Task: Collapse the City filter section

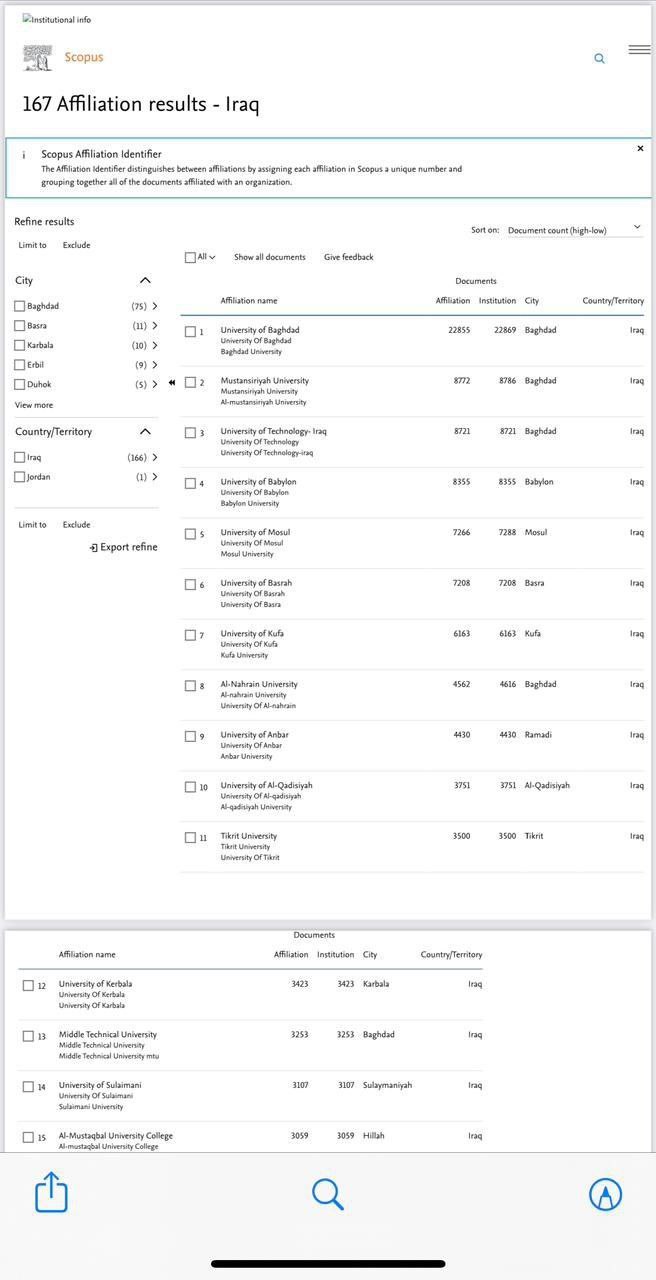Action: click(145, 281)
